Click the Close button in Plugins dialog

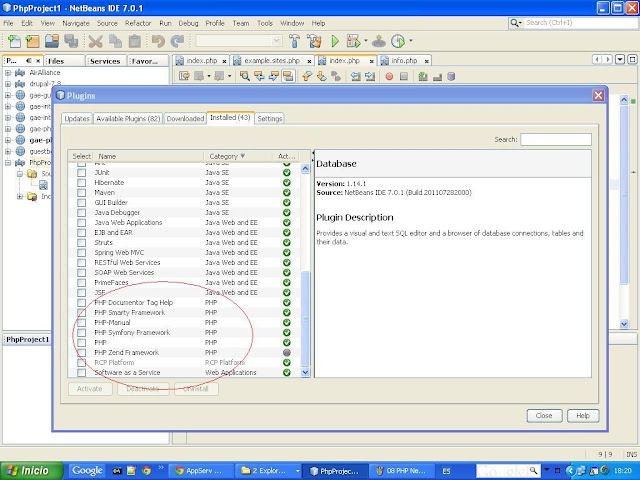coord(544,416)
